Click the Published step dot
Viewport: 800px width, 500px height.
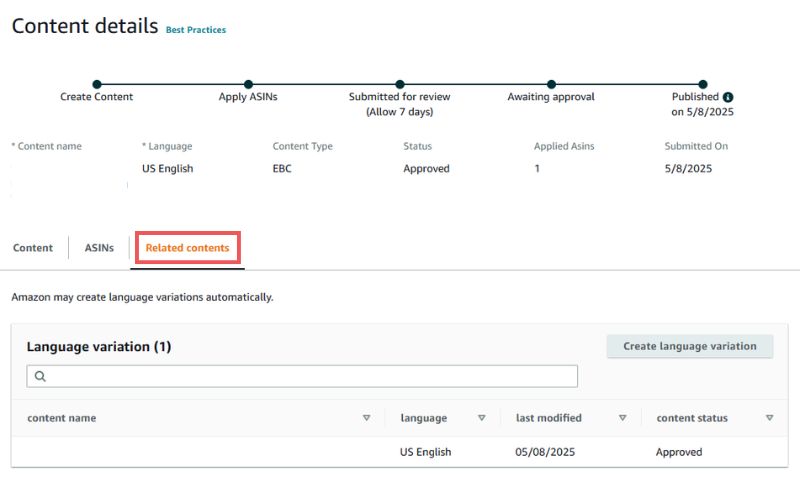click(703, 84)
